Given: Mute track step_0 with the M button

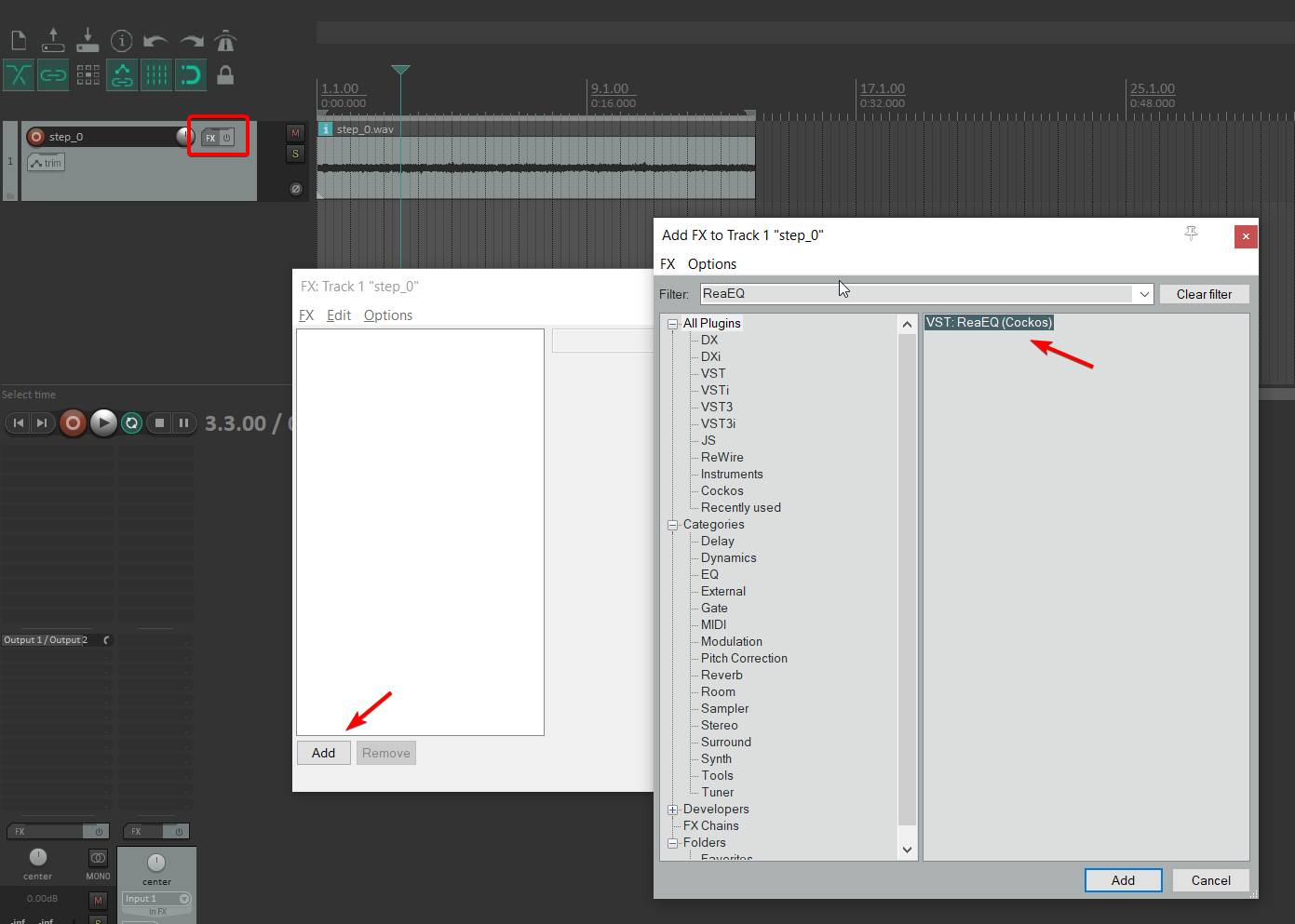Looking at the screenshot, I should 295,133.
